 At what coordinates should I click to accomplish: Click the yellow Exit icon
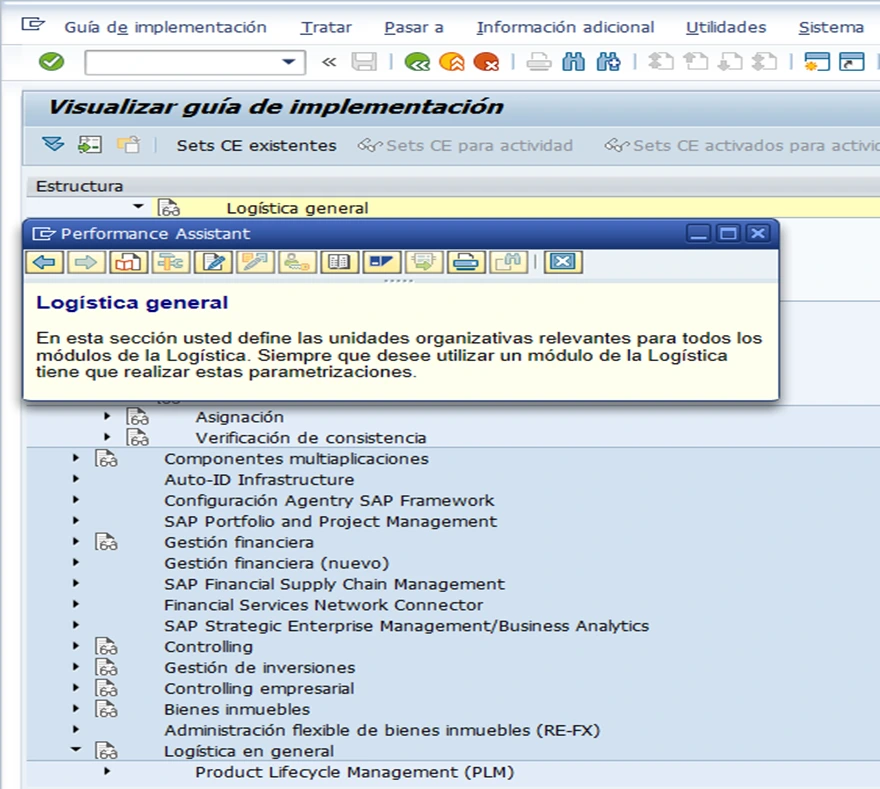(x=452, y=62)
